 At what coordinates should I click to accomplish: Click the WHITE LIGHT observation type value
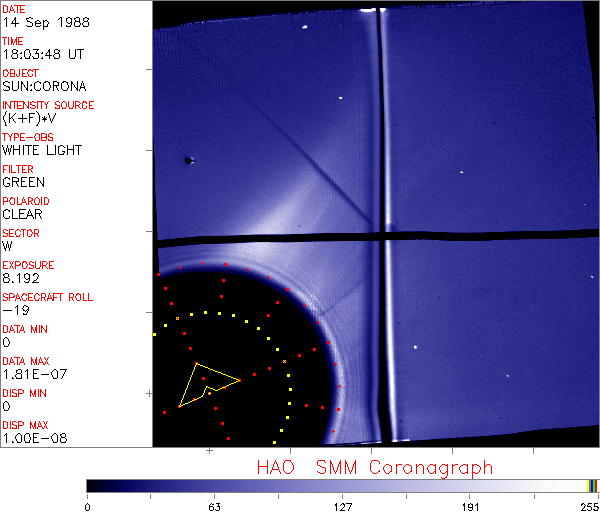tap(42, 150)
